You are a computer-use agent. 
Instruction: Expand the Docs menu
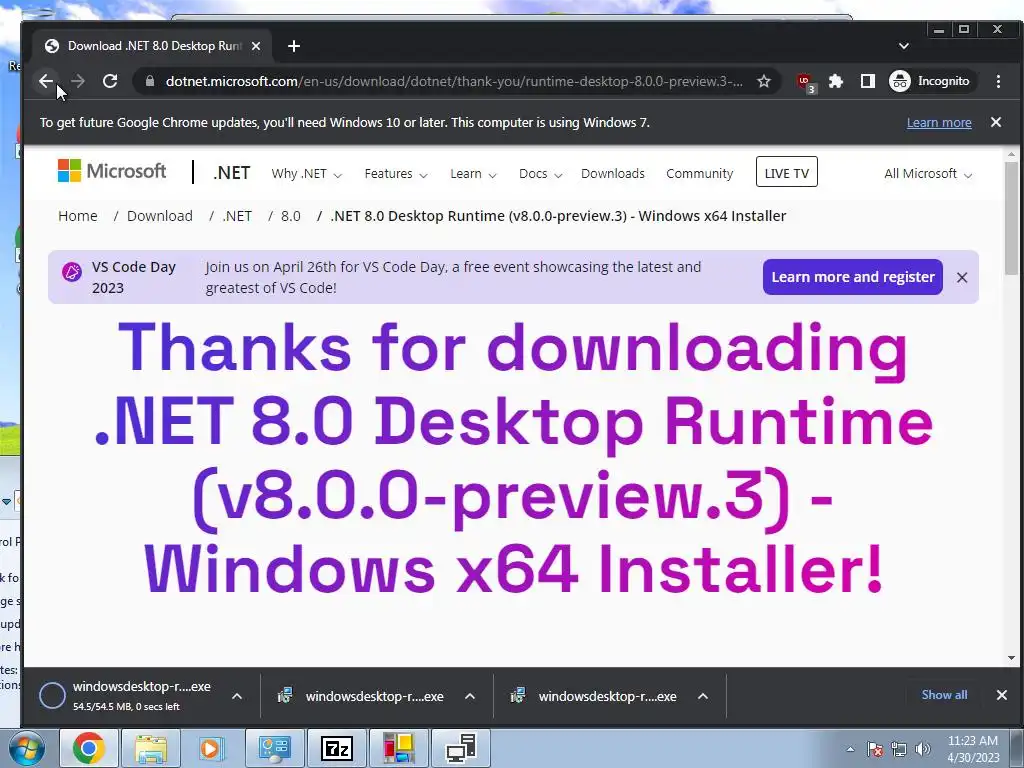540,174
